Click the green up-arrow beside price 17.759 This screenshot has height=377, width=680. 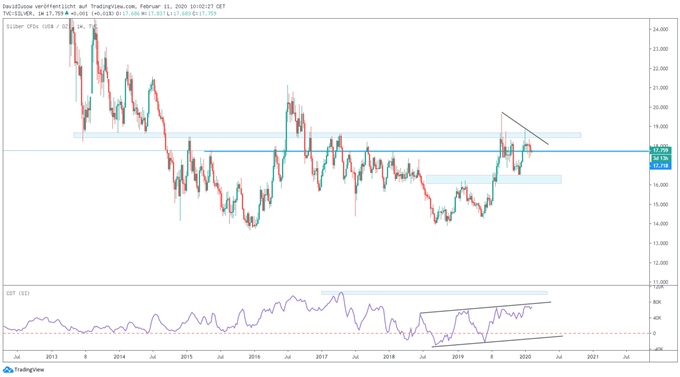coord(66,13)
